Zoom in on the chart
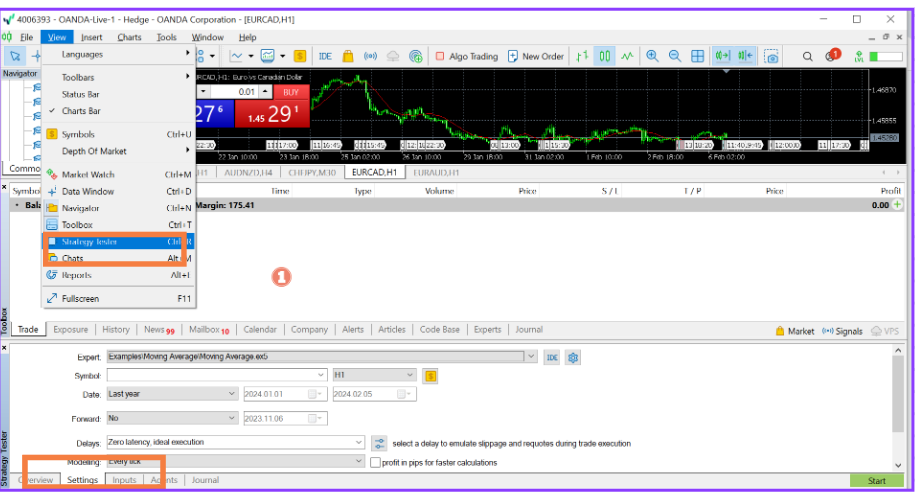Image resolution: width=917 pixels, height=493 pixels. 652,56
